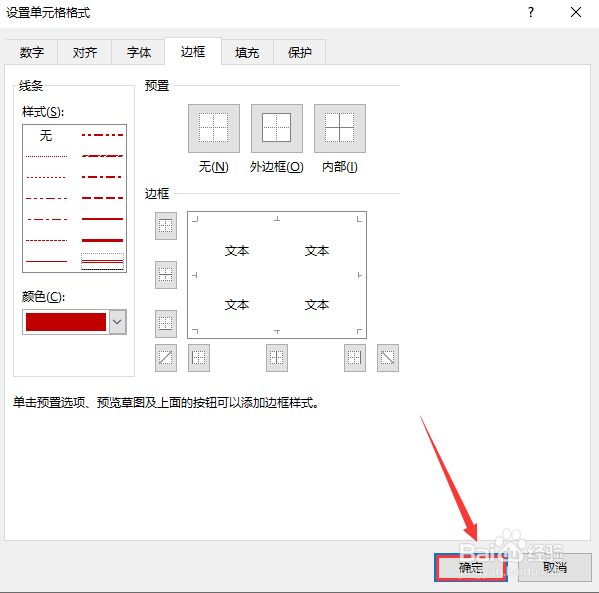Image resolution: width=599 pixels, height=593 pixels.
Task: Apply the Outline (外边框) border preset
Action: point(277,128)
